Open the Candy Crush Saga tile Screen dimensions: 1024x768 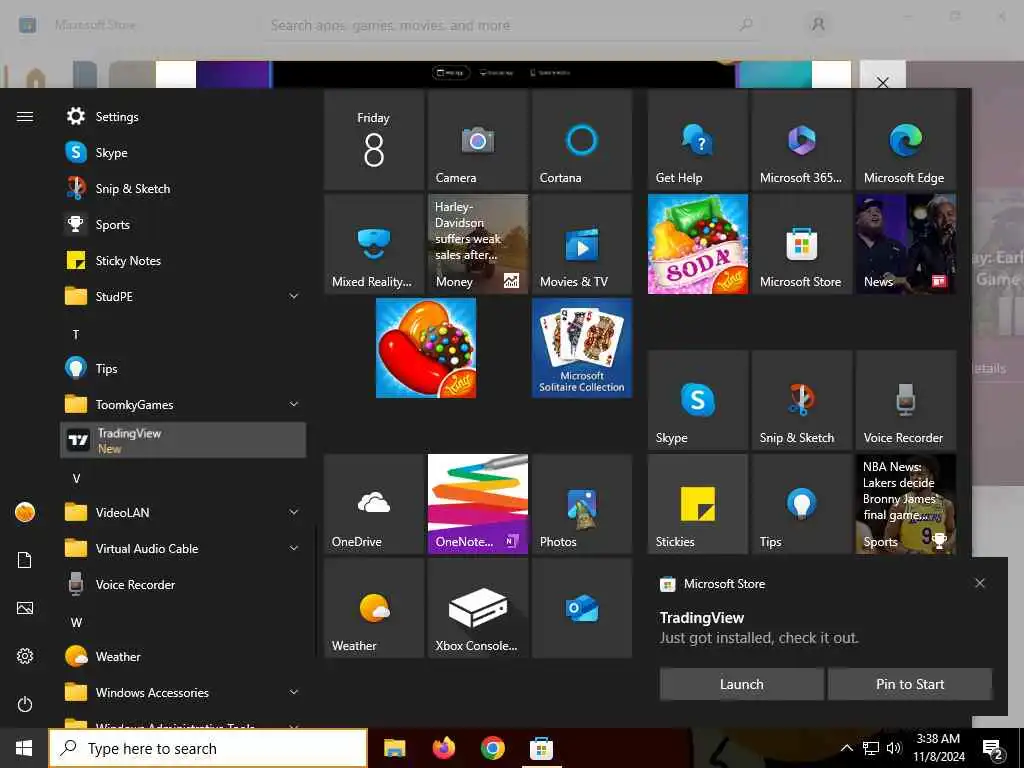pos(426,347)
